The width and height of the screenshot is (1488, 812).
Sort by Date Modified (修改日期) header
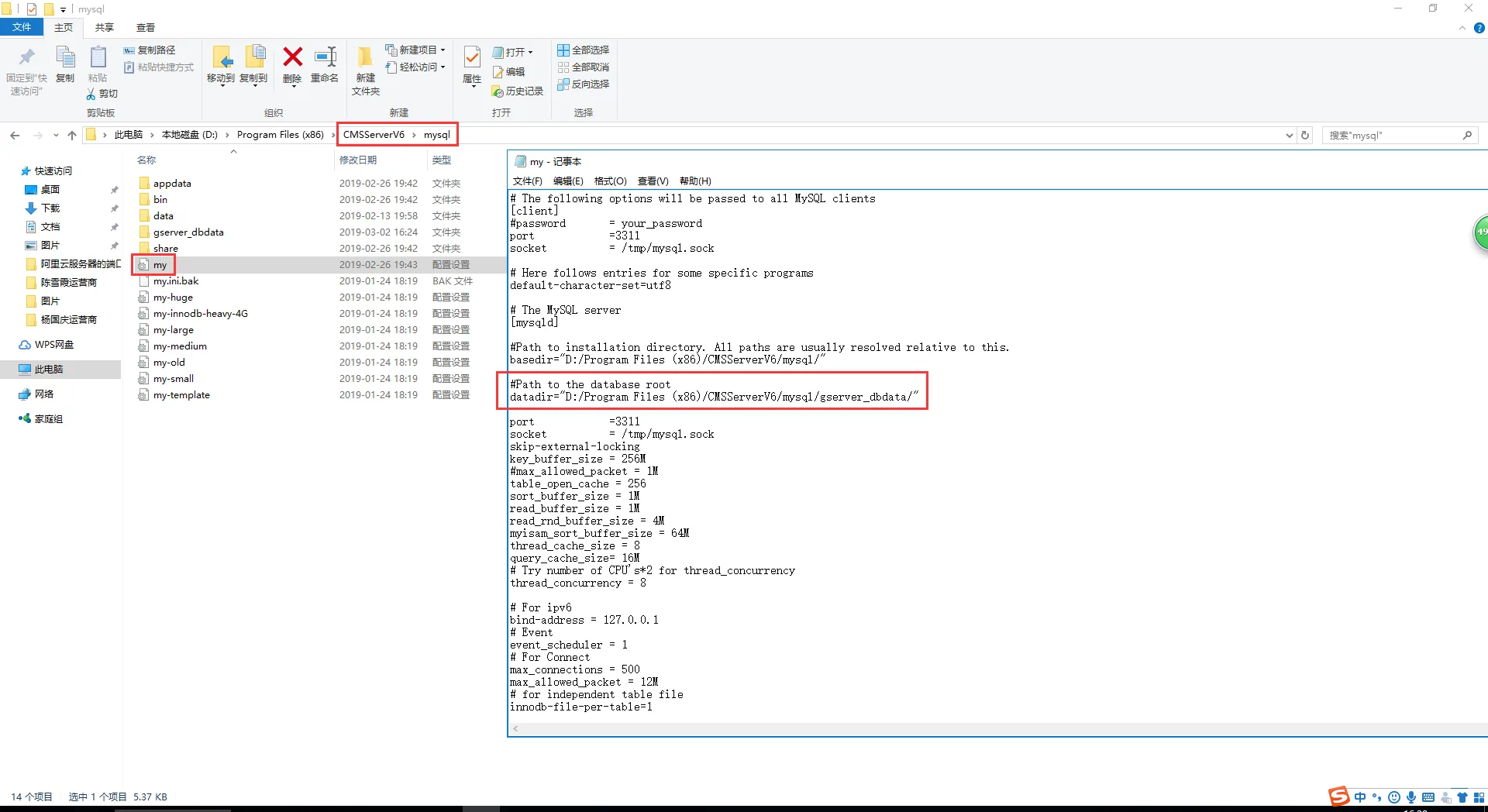[358, 160]
